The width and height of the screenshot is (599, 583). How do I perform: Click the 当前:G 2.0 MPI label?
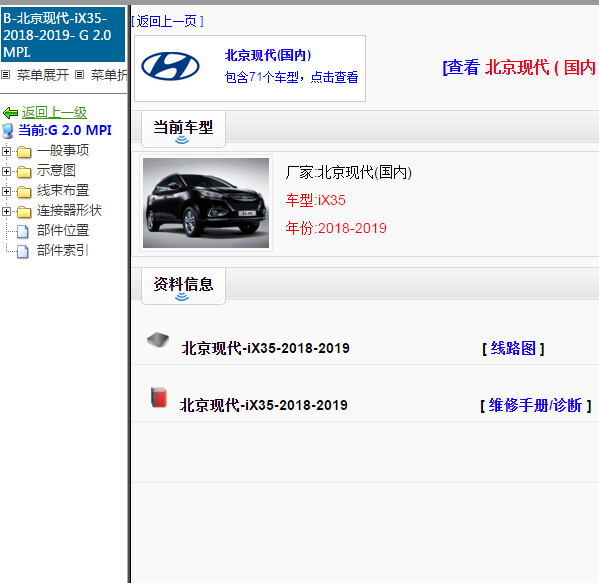click(x=65, y=130)
